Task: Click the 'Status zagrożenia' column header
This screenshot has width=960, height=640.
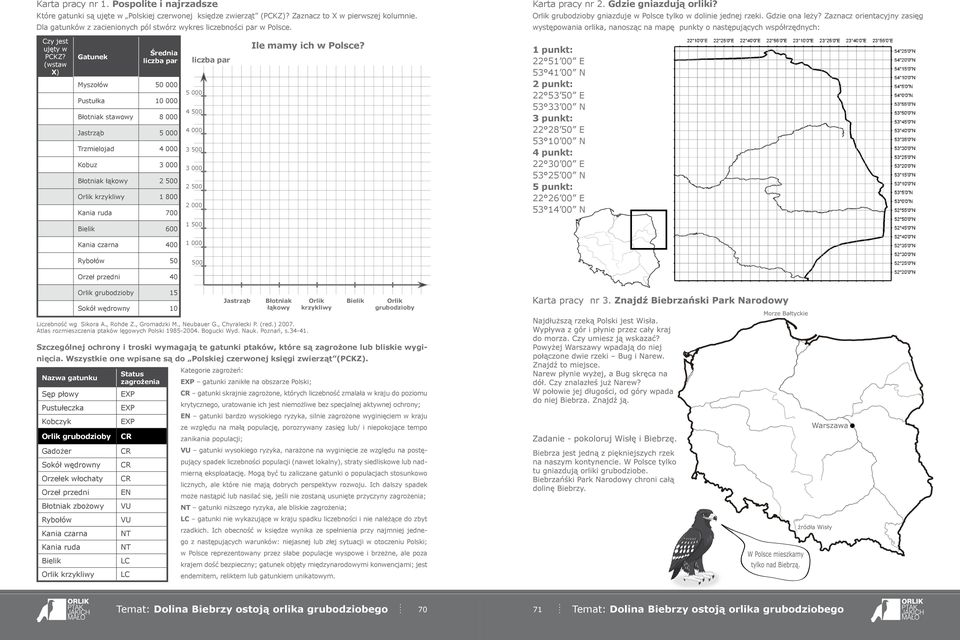Action: pos(140,377)
